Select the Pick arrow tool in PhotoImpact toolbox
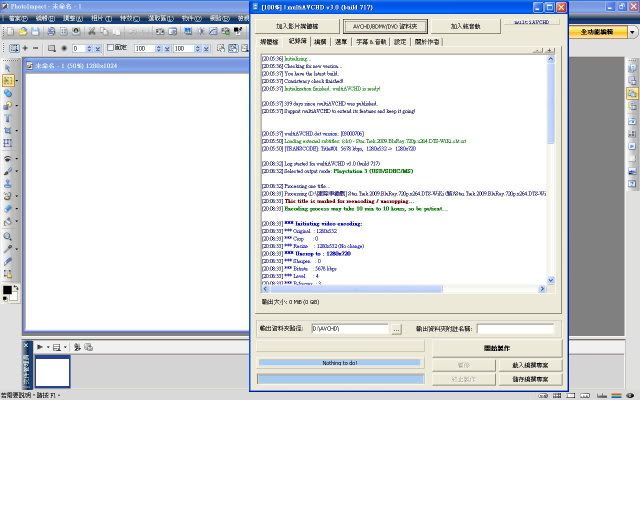 tap(8, 68)
